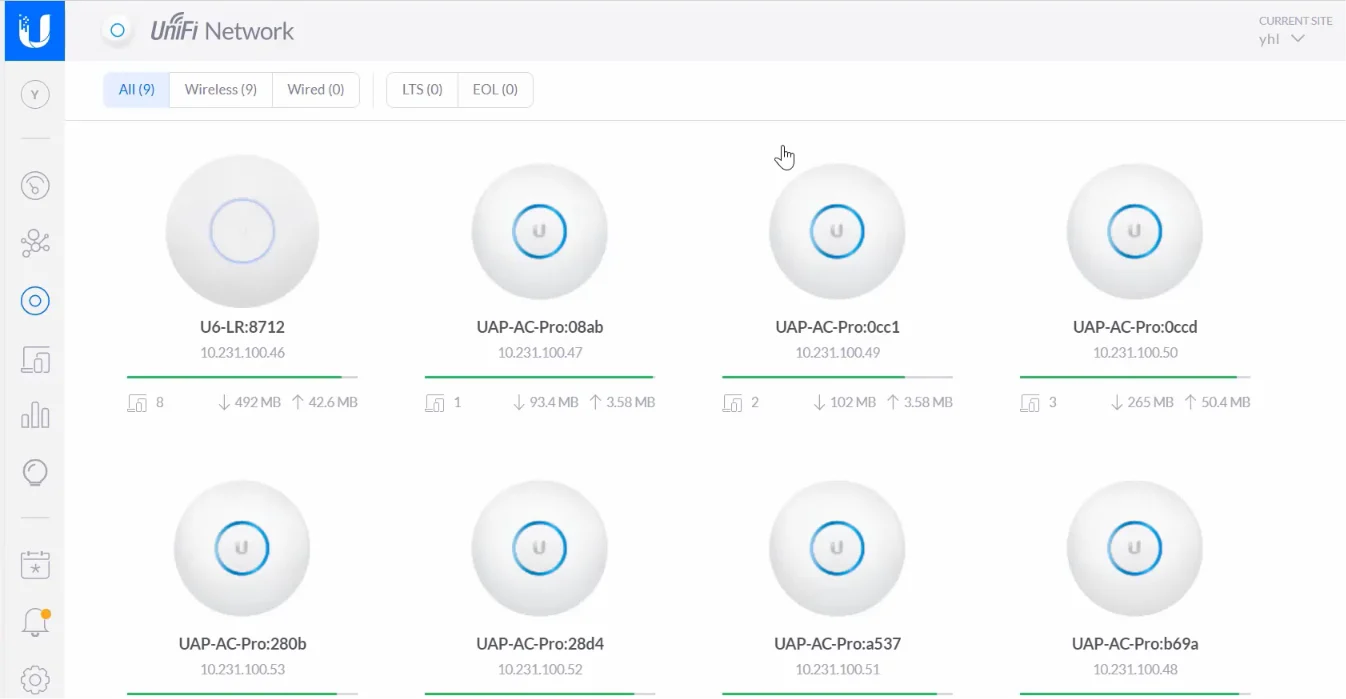Open the UAP-AC-Pro:0ccd device image
Image resolution: width=1346 pixels, height=699 pixels.
coord(1135,231)
